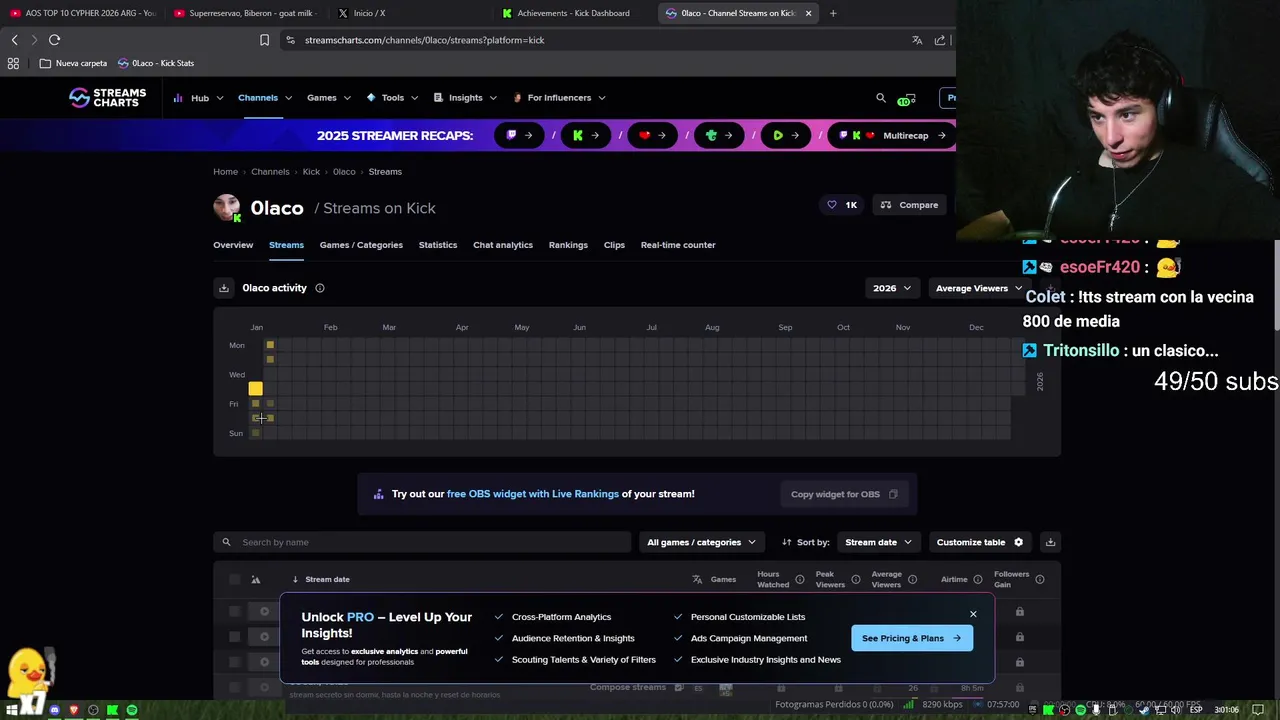Click the share page icon in address bar
This screenshot has width=1280, height=720.
[x=940, y=40]
